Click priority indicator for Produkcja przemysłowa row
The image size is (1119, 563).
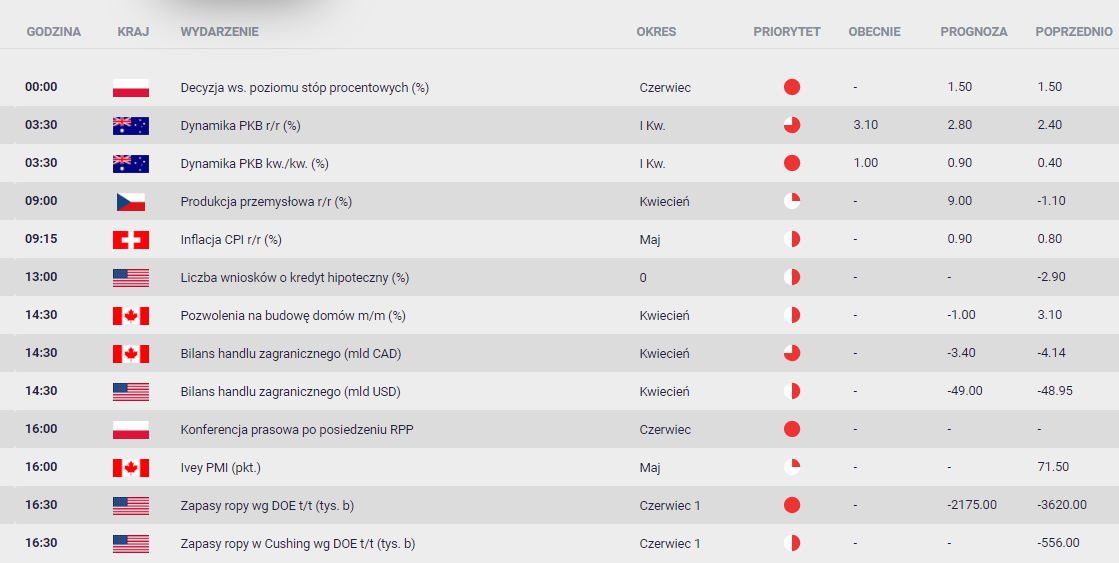(x=791, y=201)
